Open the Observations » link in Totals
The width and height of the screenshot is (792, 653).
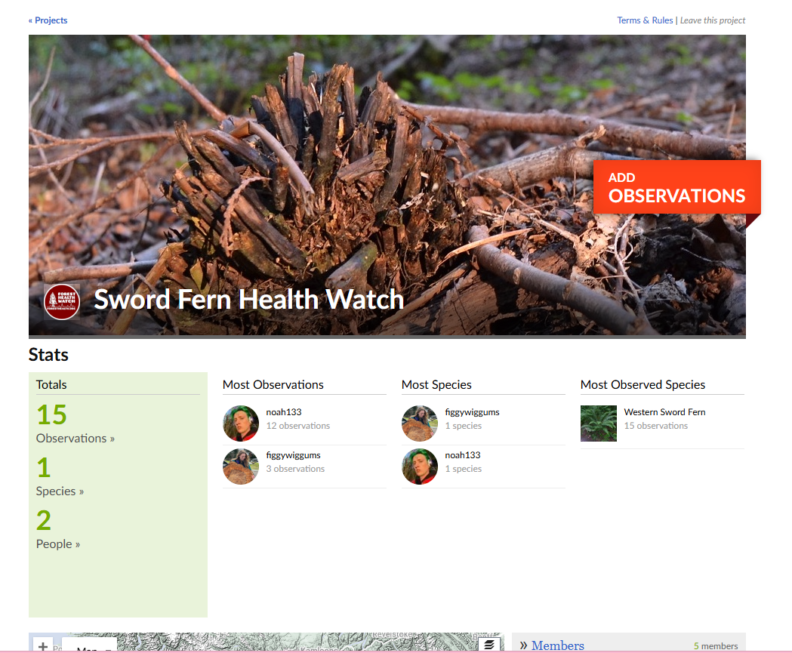point(75,438)
